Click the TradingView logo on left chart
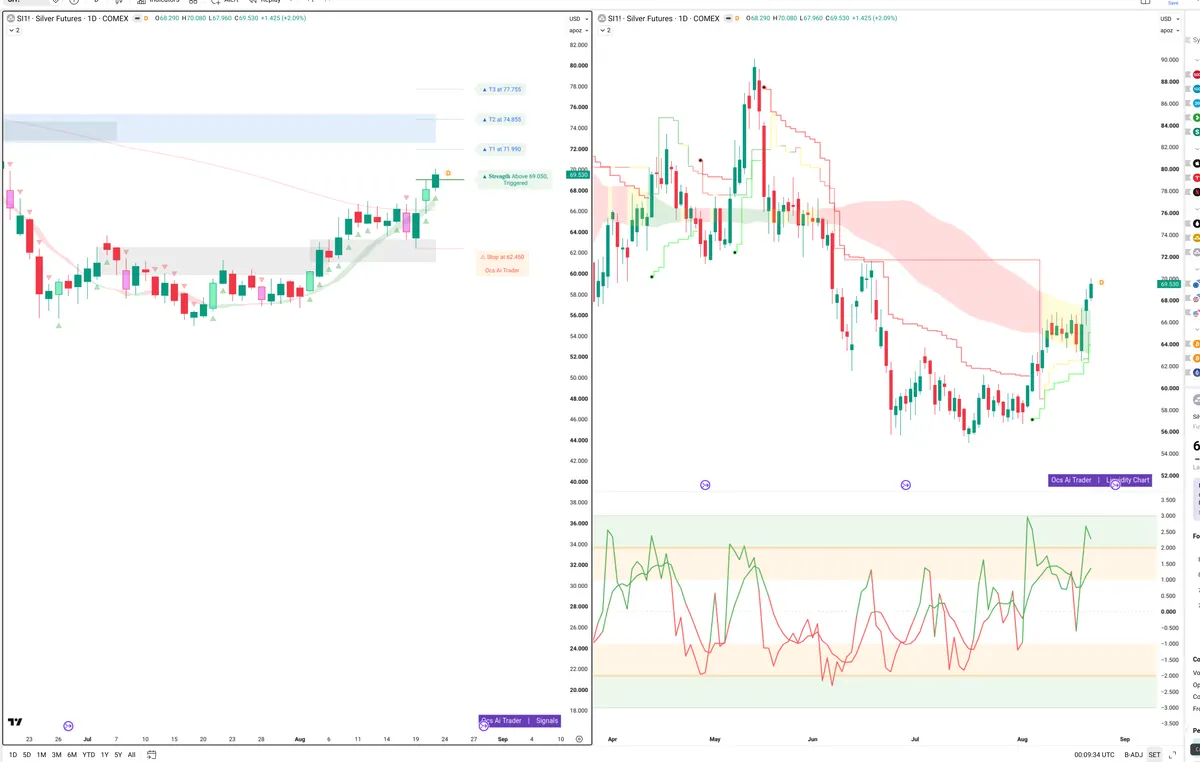 point(15,722)
